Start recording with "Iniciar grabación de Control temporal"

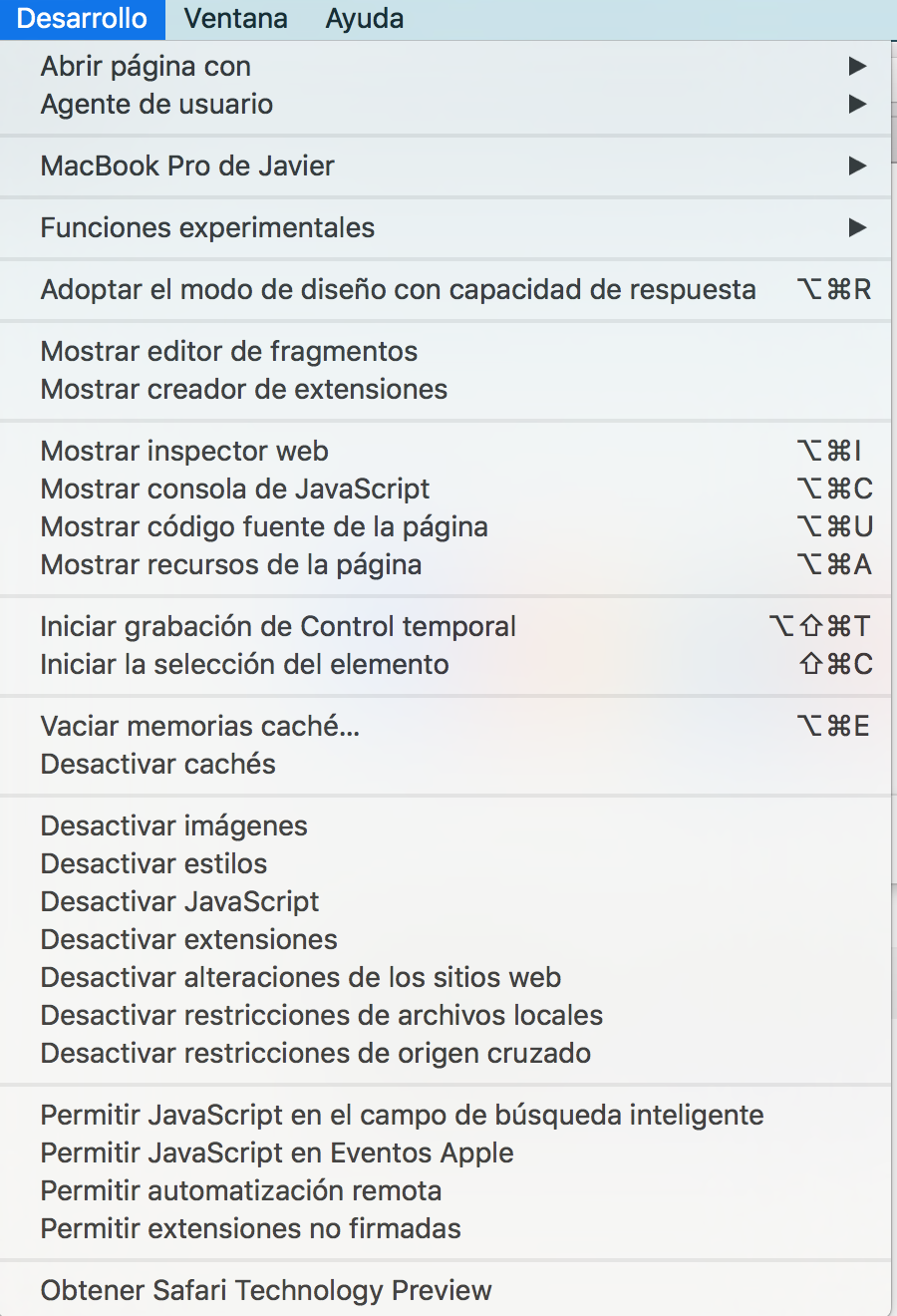coord(277,626)
